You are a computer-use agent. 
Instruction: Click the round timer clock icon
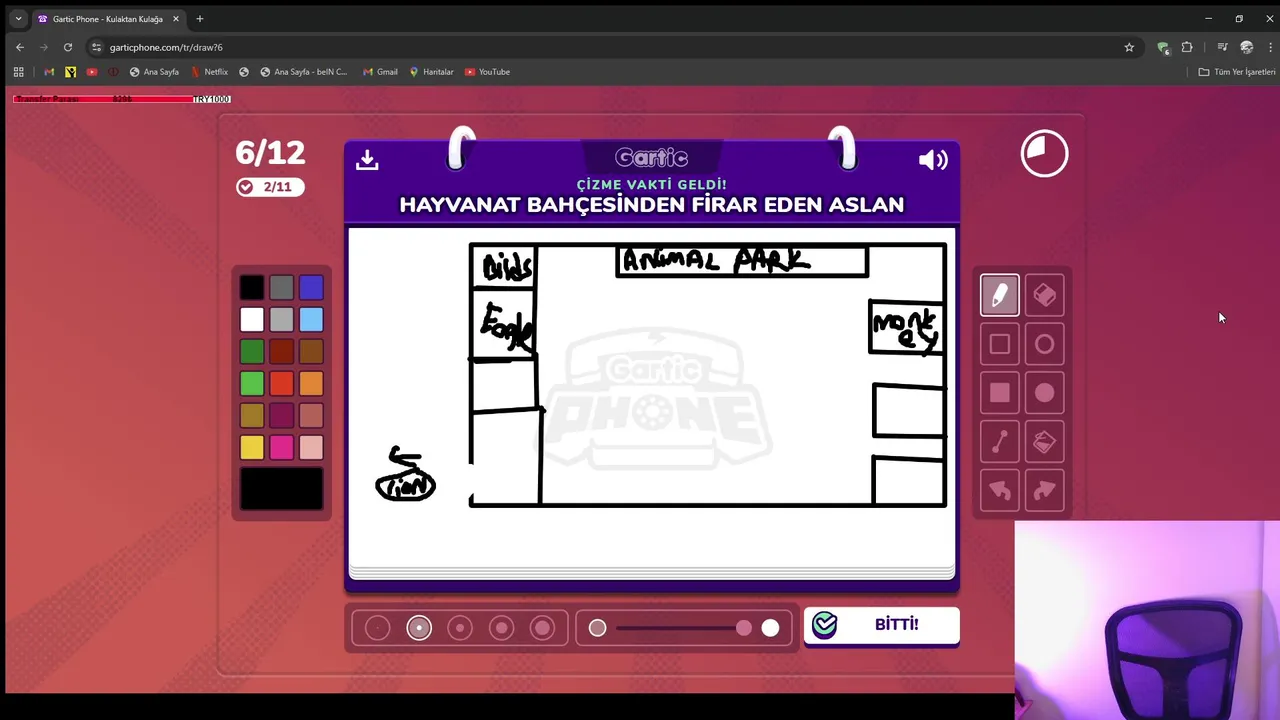click(x=1044, y=153)
